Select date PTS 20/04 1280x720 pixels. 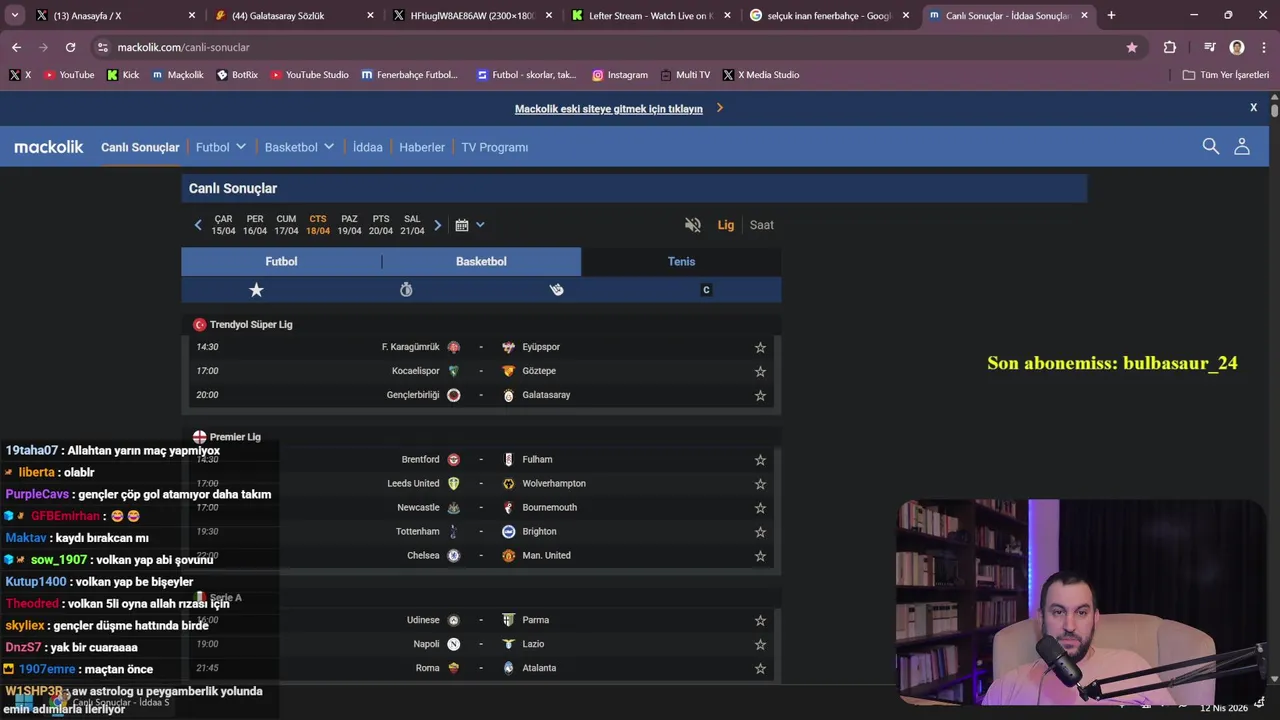pos(381,225)
